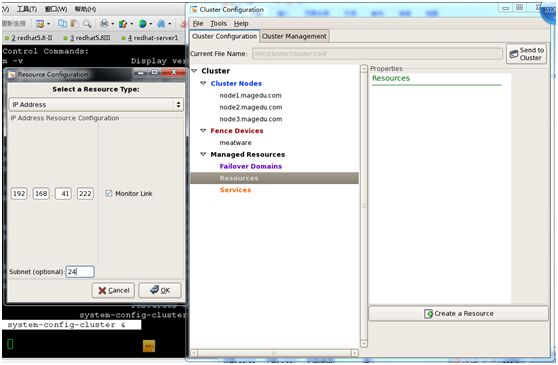Click the horizontal scrollbar right arrow
This screenshot has height=365, width=558.
(355, 353)
